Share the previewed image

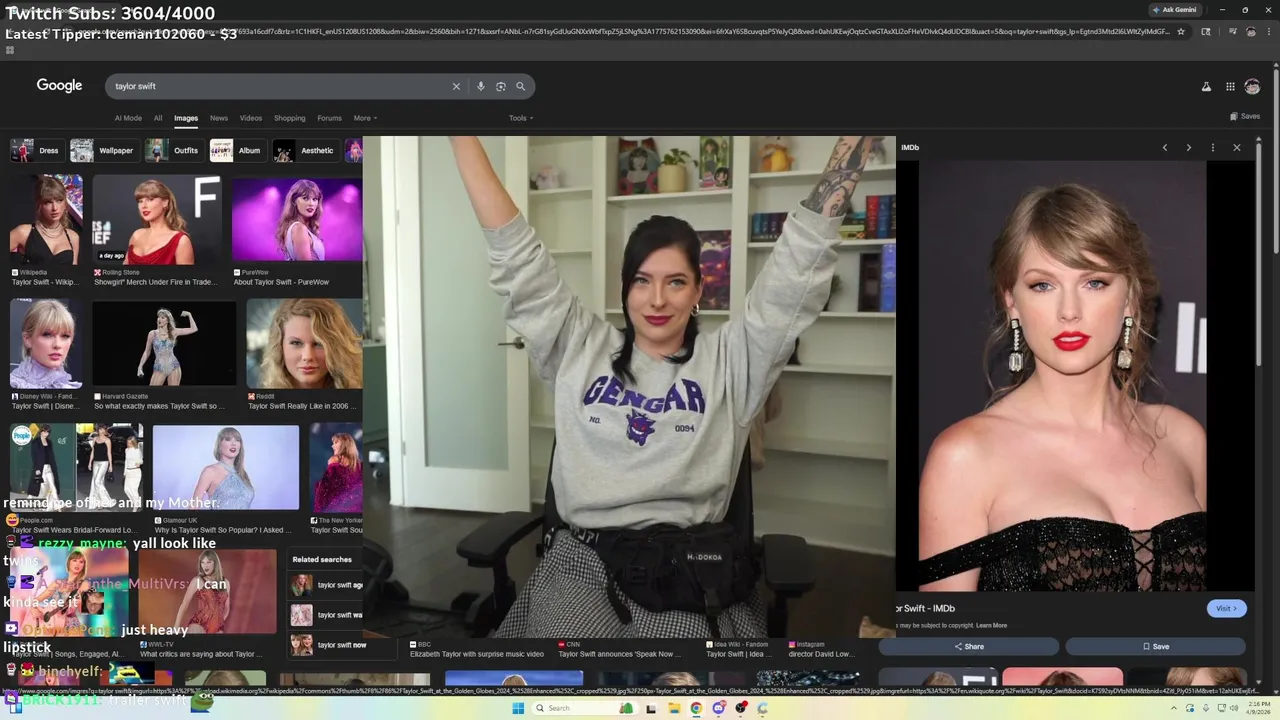pyautogui.click(x=968, y=646)
